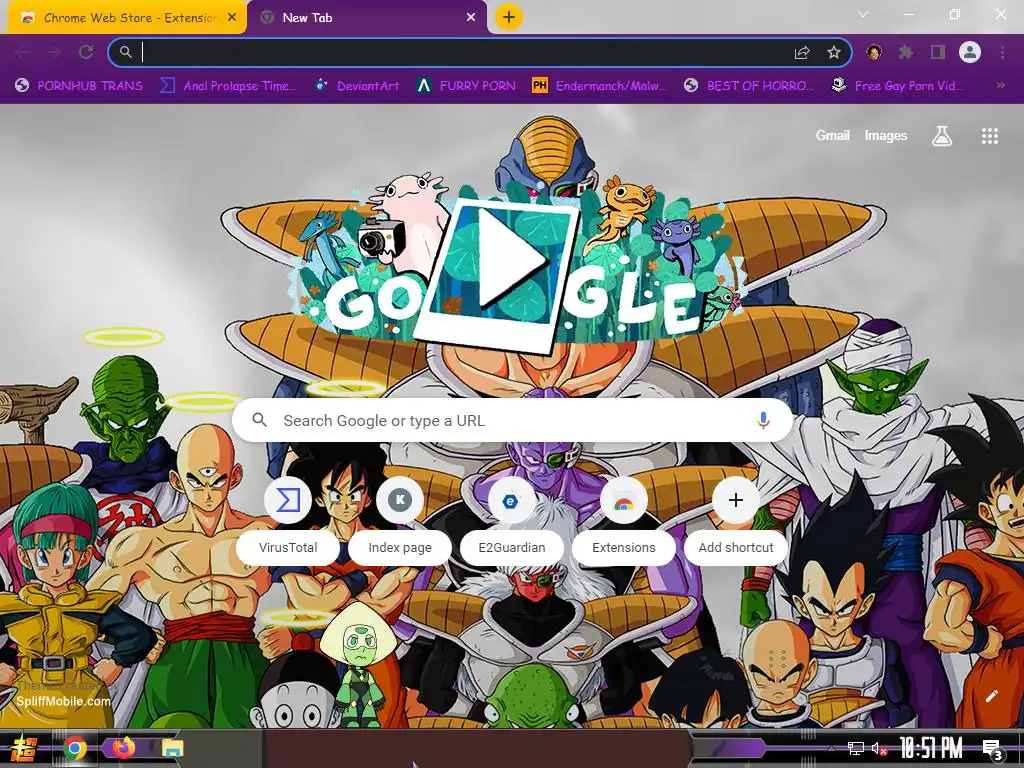Start voice search with the microphone

pos(763,421)
